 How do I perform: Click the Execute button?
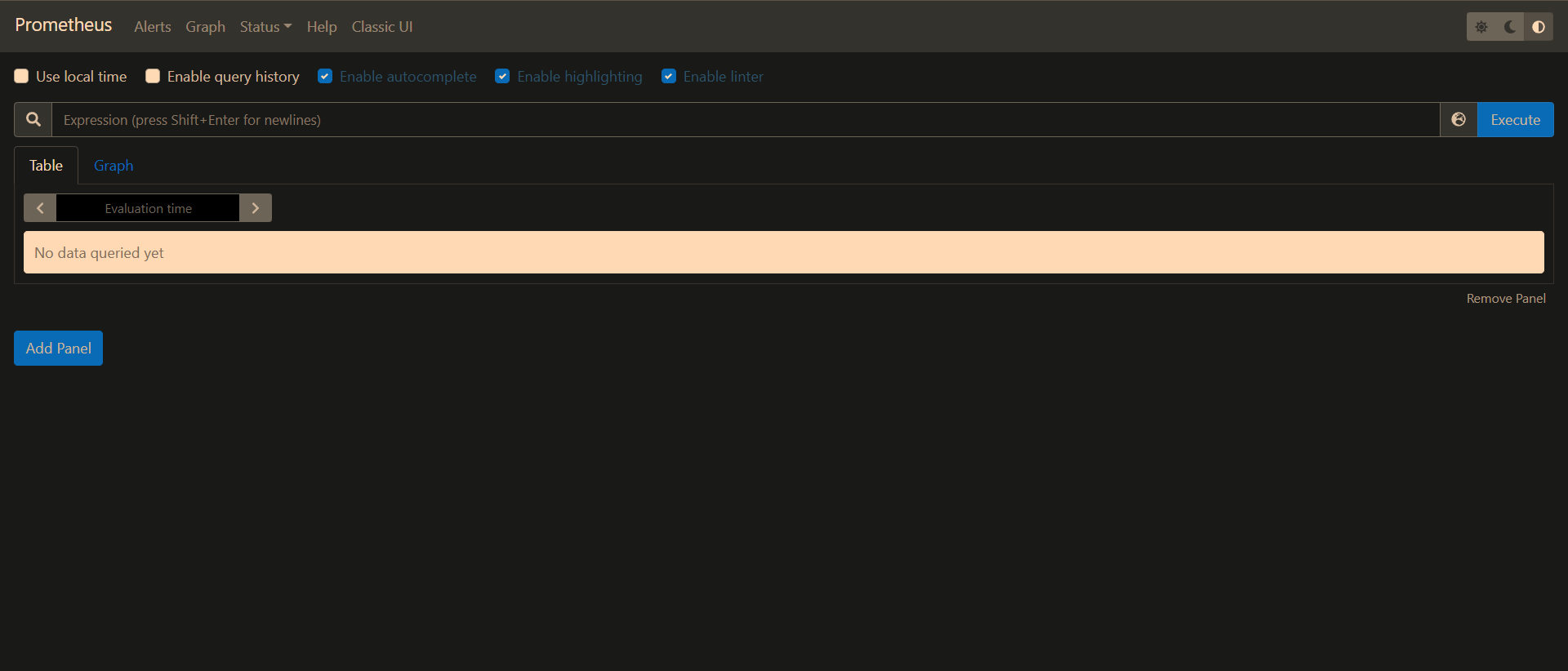click(x=1516, y=119)
